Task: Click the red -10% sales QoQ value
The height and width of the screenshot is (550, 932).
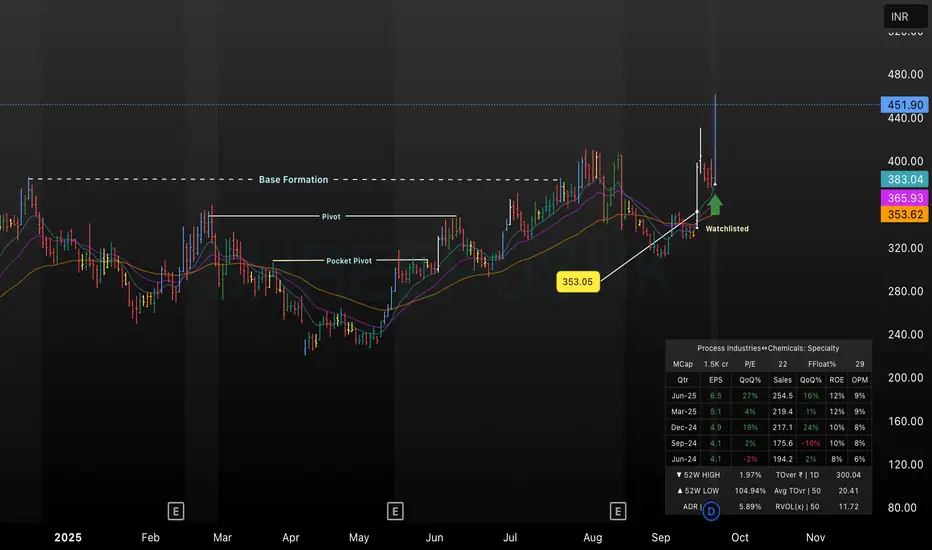Action: (811, 443)
